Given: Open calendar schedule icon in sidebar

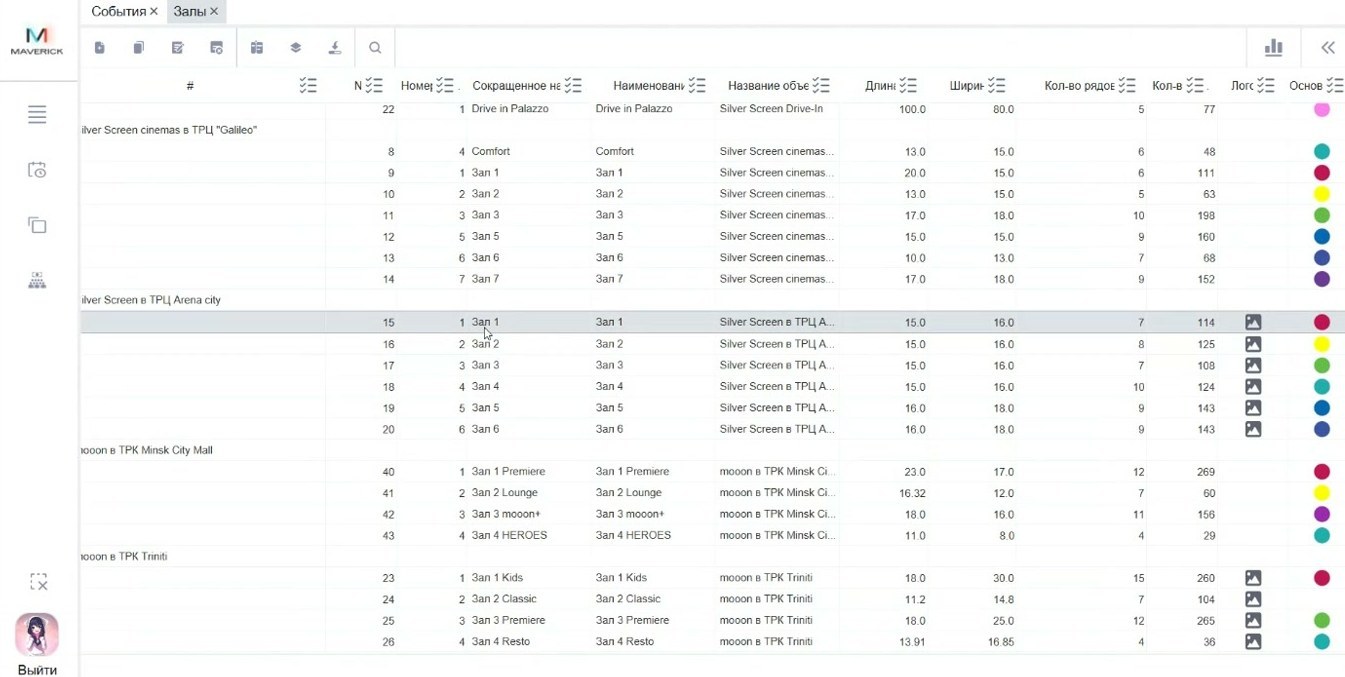Looking at the screenshot, I should click(x=37, y=170).
